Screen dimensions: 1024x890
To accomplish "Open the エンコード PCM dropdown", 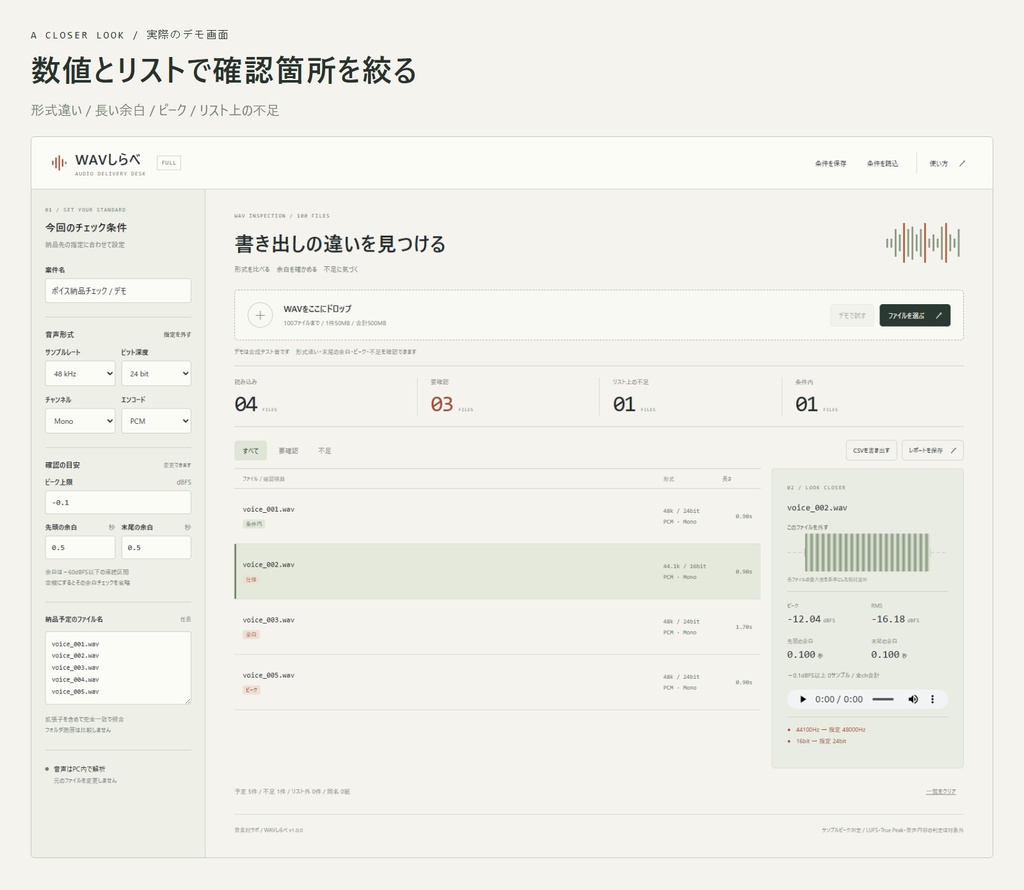I will point(156,421).
